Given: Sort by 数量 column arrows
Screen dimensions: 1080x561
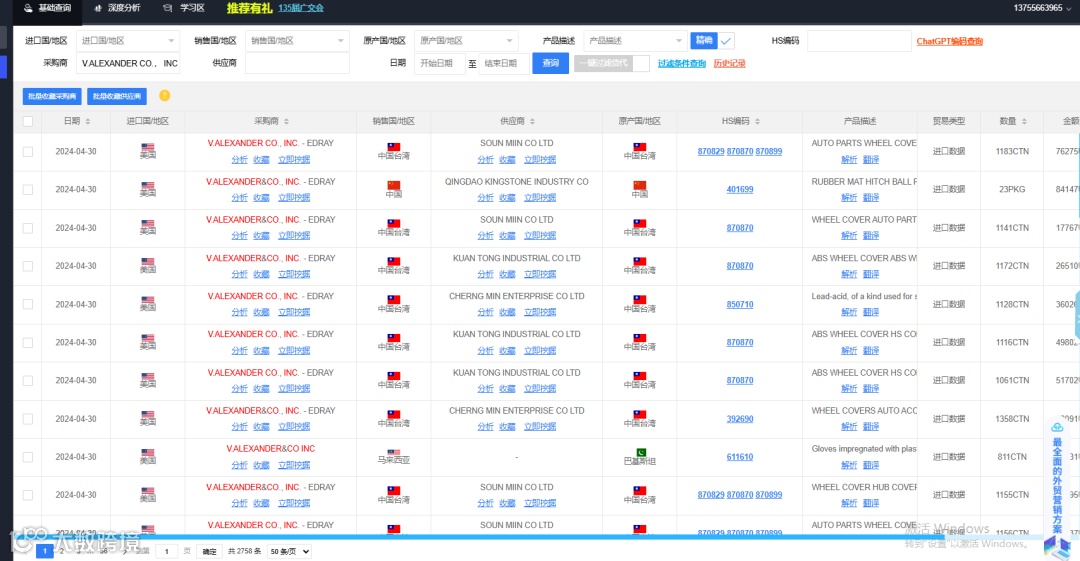Looking at the screenshot, I should (1024, 121).
